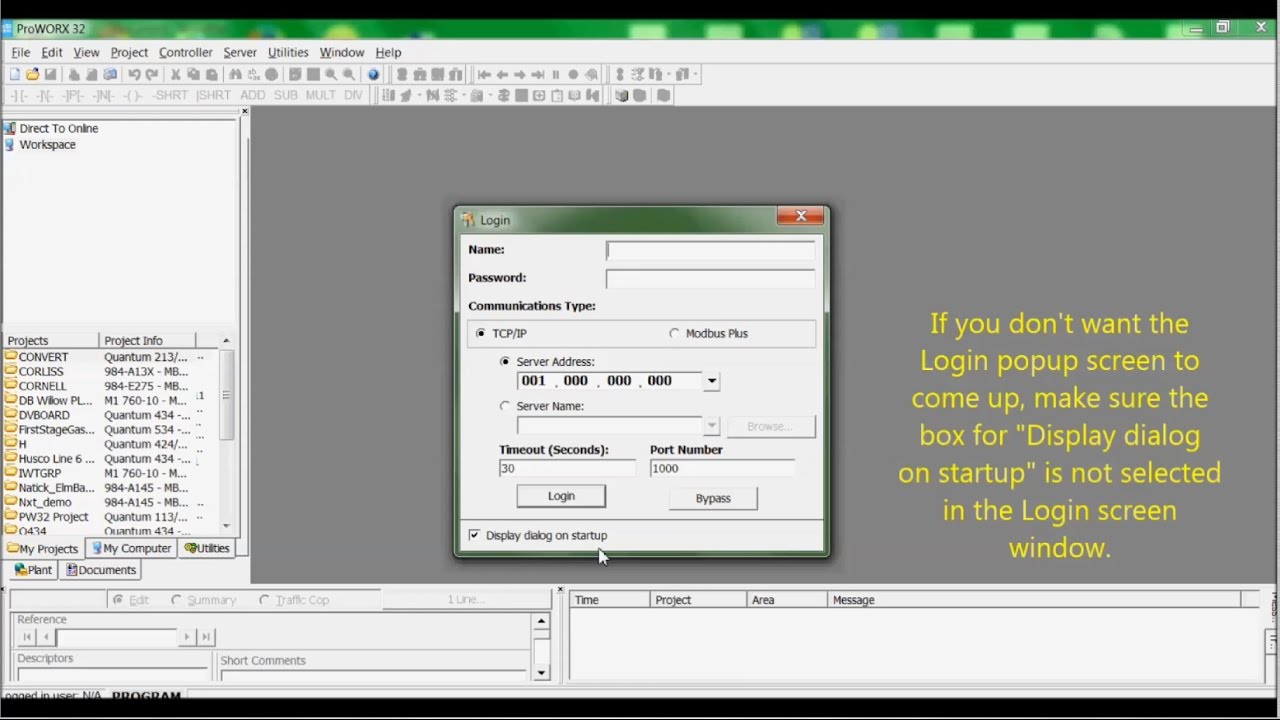Image resolution: width=1280 pixels, height=720 pixels.
Task: Select the normally closed contact instruction
Action: click(x=44, y=96)
